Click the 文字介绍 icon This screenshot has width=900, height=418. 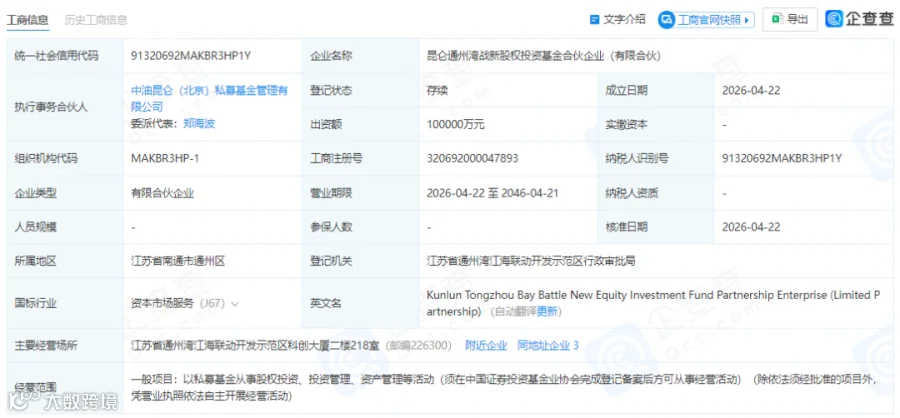tap(595, 20)
